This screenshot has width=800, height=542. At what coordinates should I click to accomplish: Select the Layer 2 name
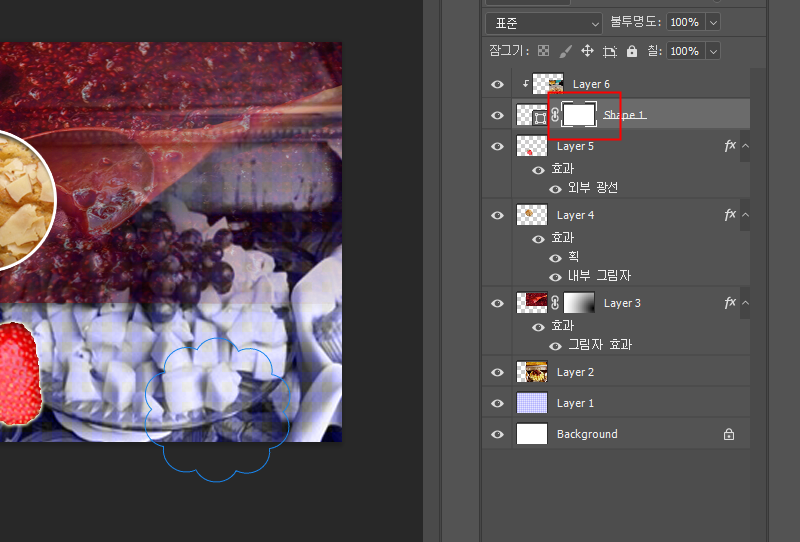576,373
